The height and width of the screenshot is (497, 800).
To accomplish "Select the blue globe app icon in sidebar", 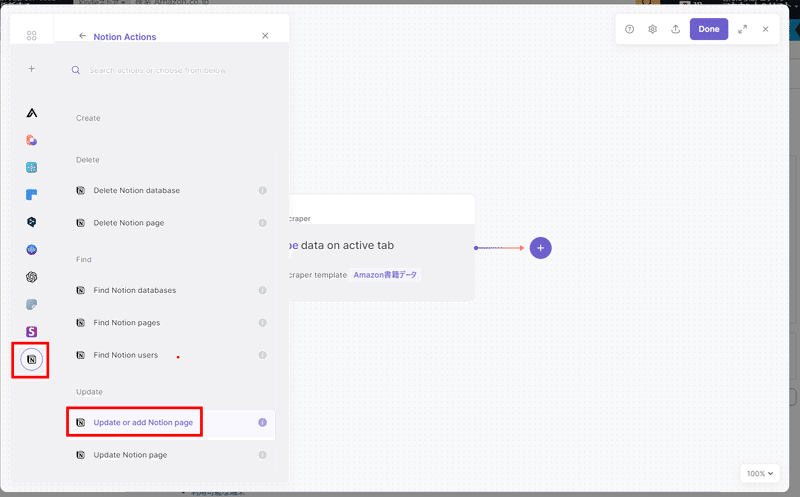I will tap(32, 250).
